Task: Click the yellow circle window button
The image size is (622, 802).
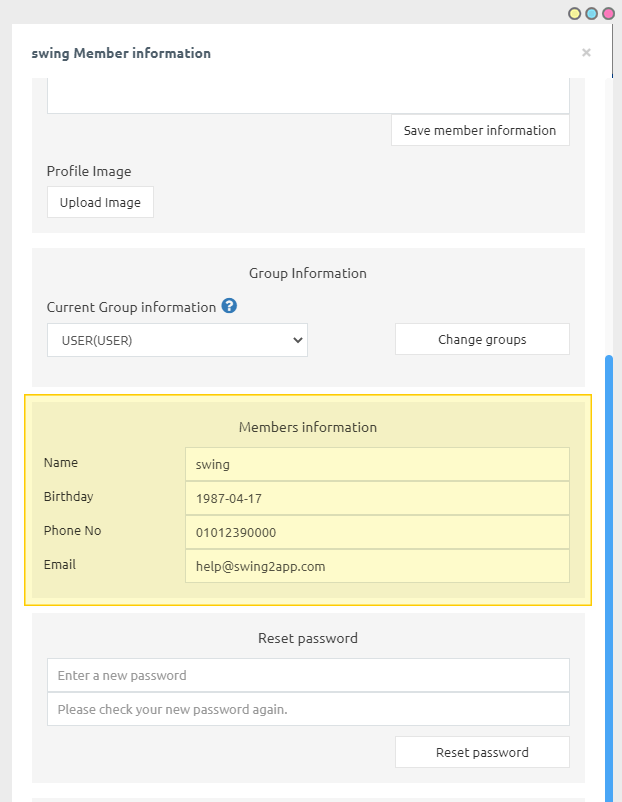Action: pyautogui.click(x=575, y=13)
